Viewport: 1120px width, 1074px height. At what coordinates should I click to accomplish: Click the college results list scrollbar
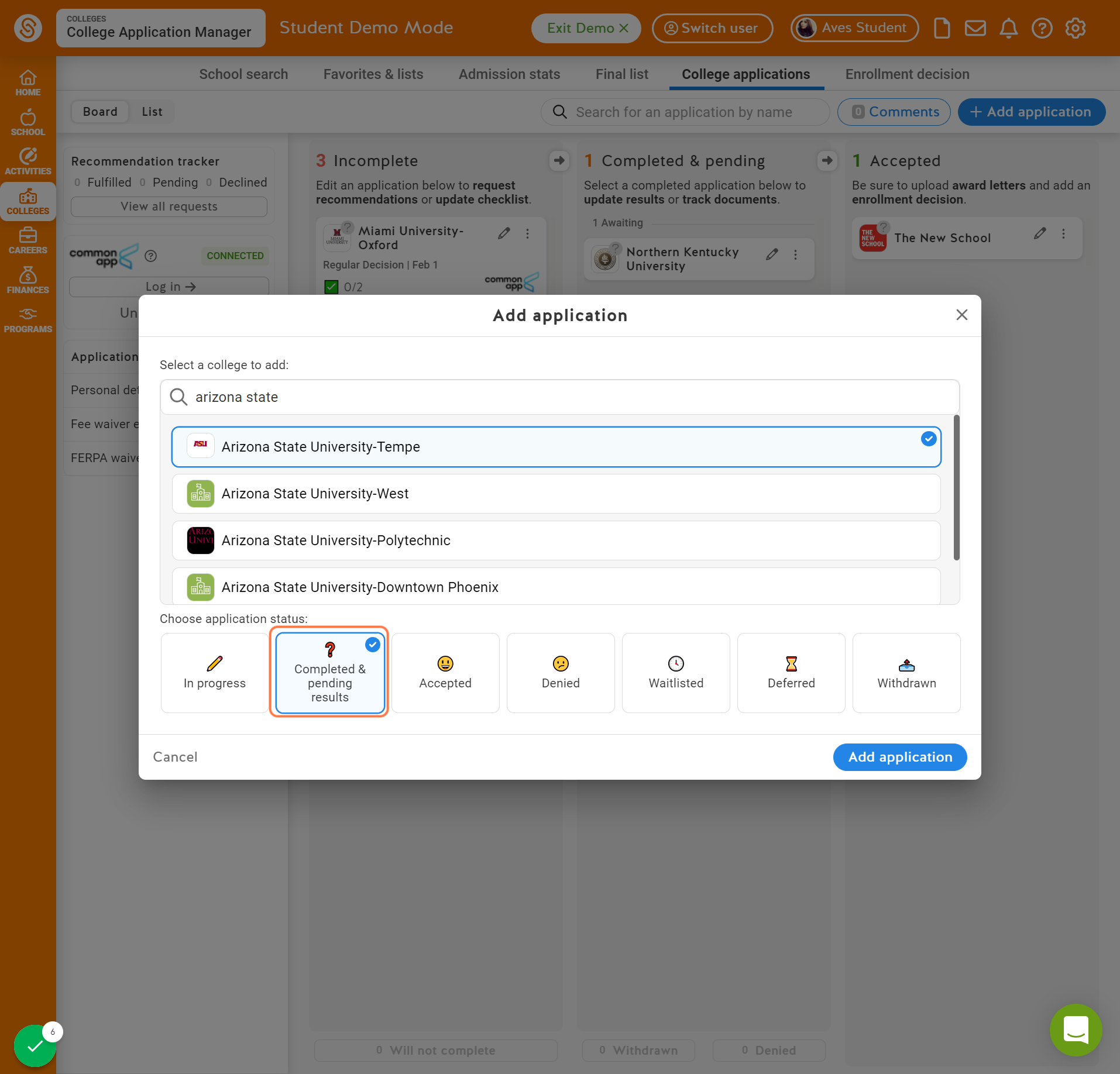956,487
